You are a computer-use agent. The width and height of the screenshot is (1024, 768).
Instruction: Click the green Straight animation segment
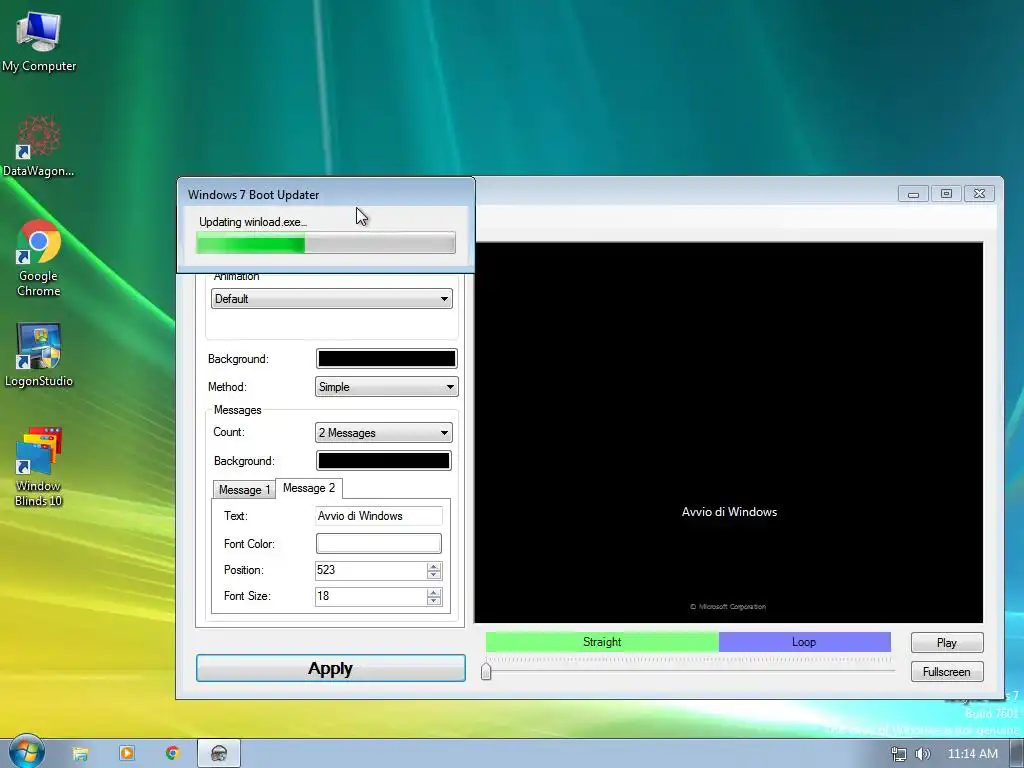point(602,642)
